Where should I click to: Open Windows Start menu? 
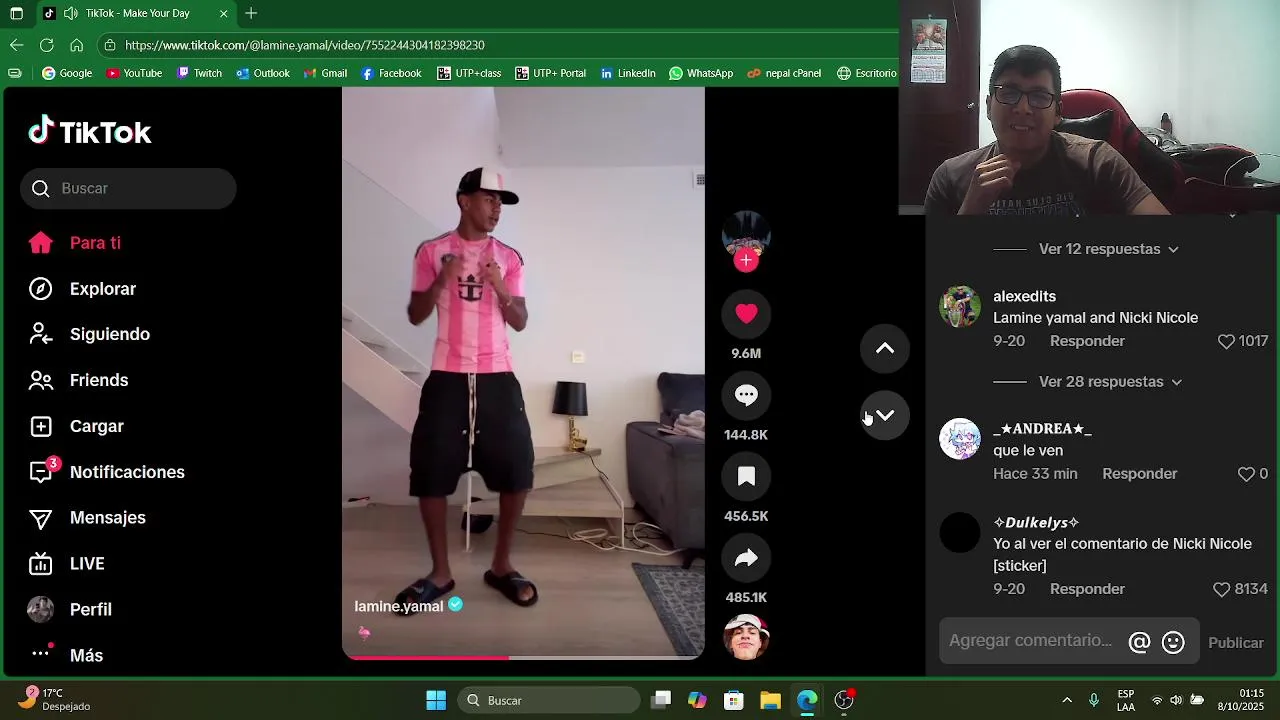tap(436, 700)
